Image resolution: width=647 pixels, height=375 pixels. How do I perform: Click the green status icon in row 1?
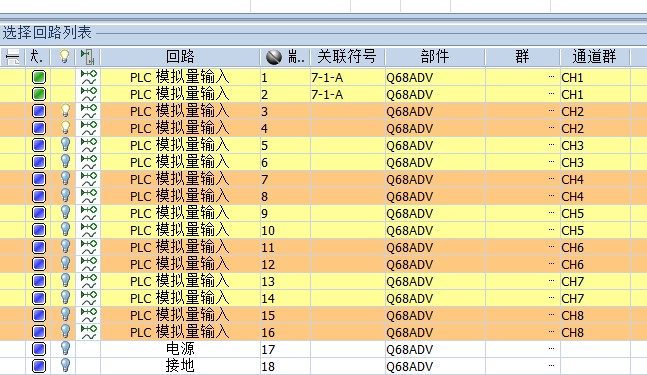point(39,77)
